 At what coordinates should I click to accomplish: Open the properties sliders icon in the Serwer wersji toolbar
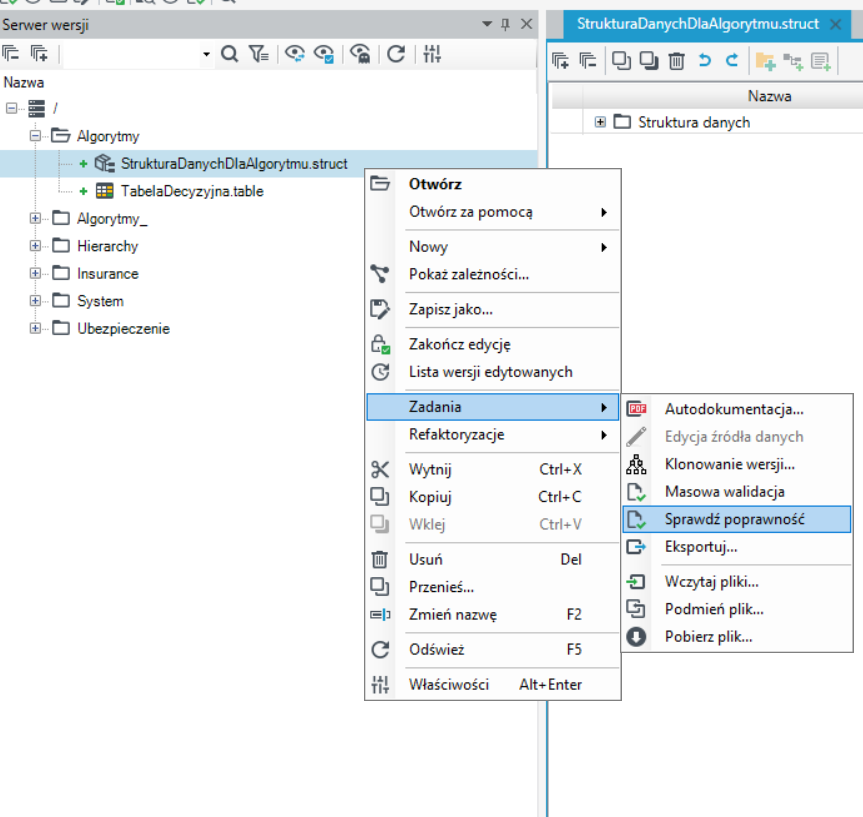tap(432, 54)
